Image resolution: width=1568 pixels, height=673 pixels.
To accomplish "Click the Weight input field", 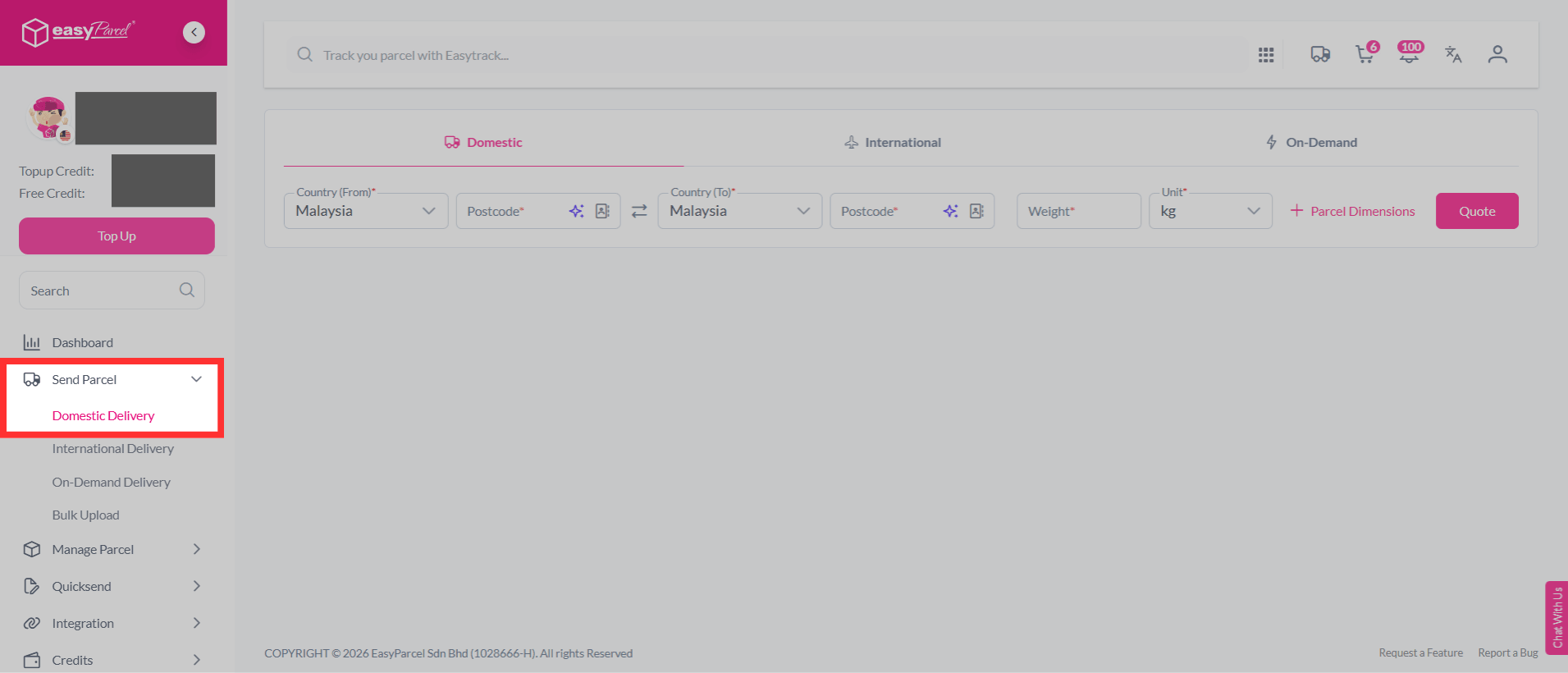I will pos(1079,211).
